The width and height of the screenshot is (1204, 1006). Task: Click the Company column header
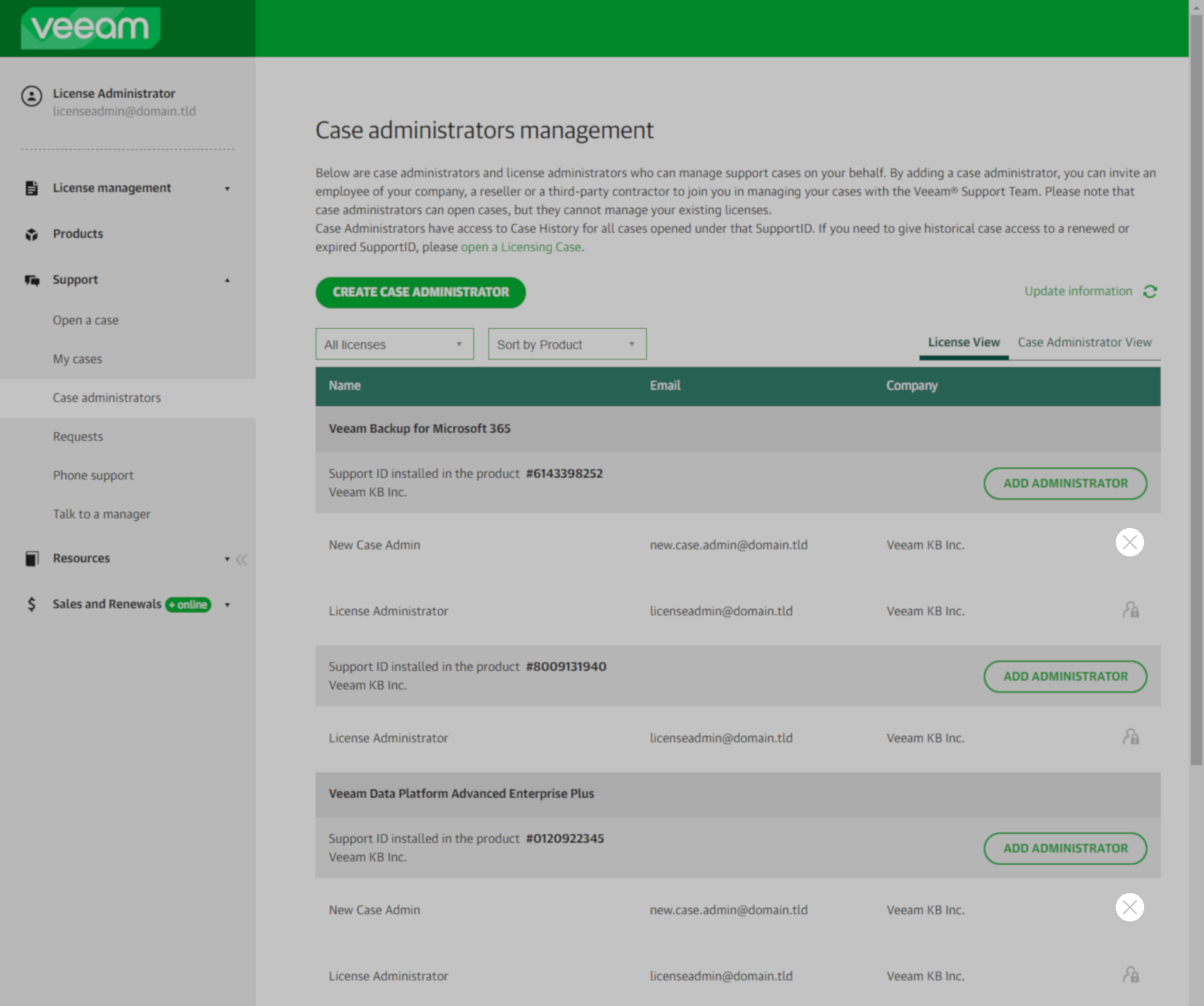point(912,386)
